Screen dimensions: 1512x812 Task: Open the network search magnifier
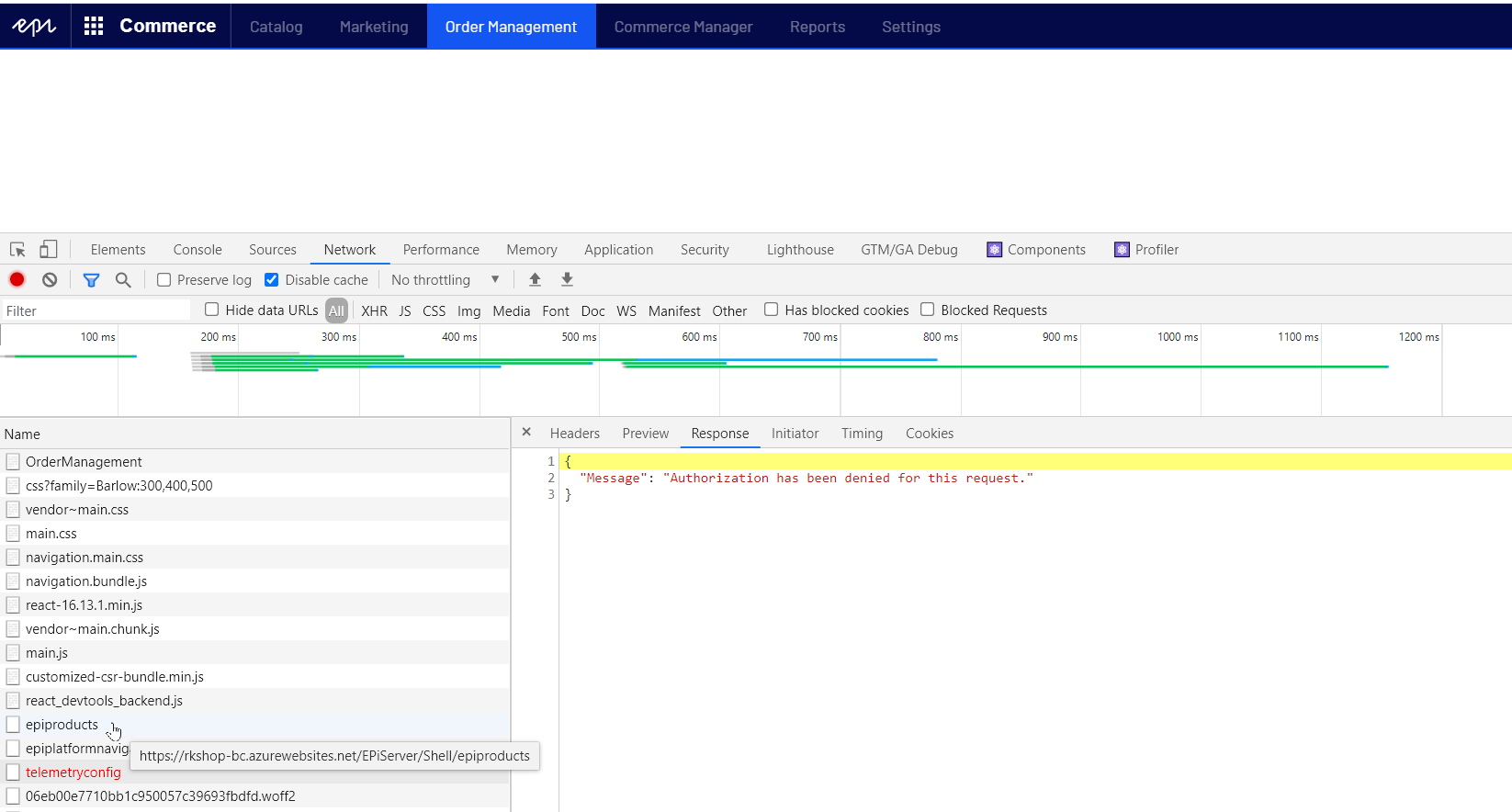[123, 280]
